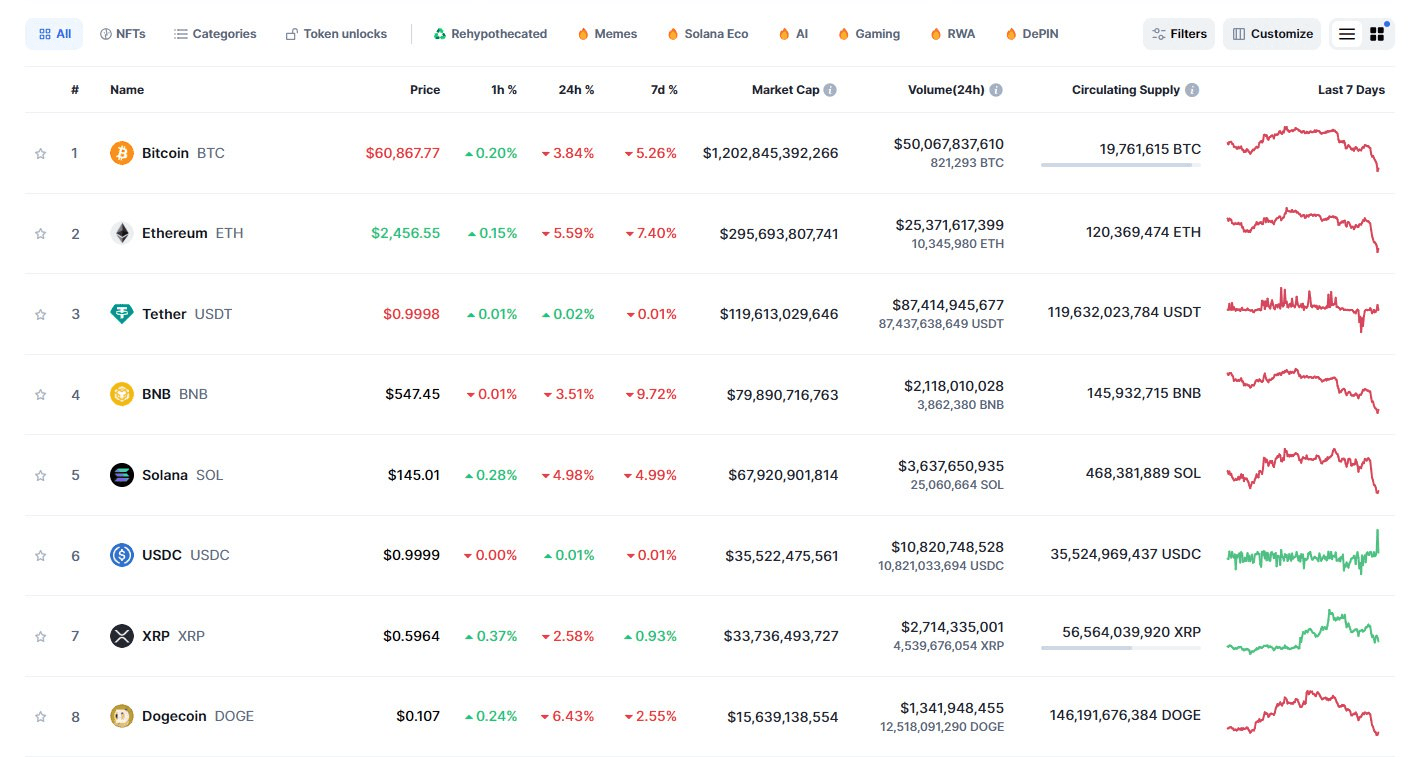Sort by Price column header
Image resolution: width=1420 pixels, height=757 pixels.
point(425,90)
